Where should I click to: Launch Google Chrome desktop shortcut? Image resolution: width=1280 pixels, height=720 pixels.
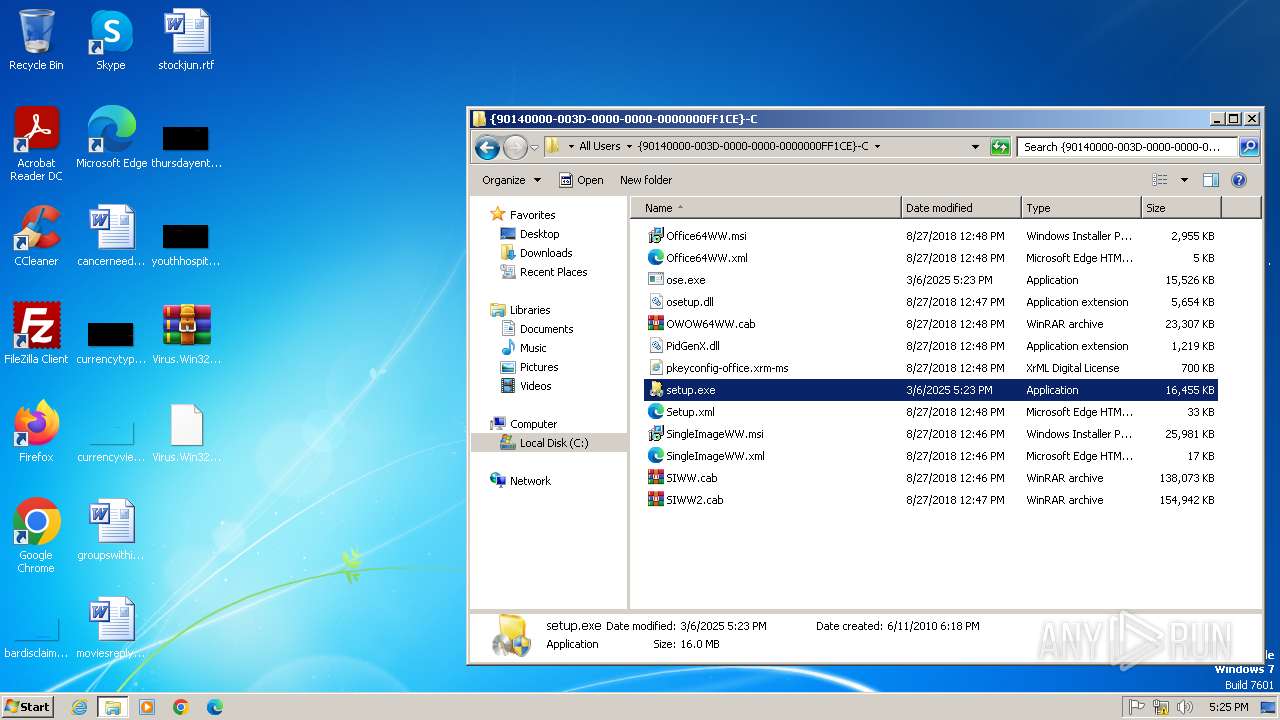click(36, 536)
